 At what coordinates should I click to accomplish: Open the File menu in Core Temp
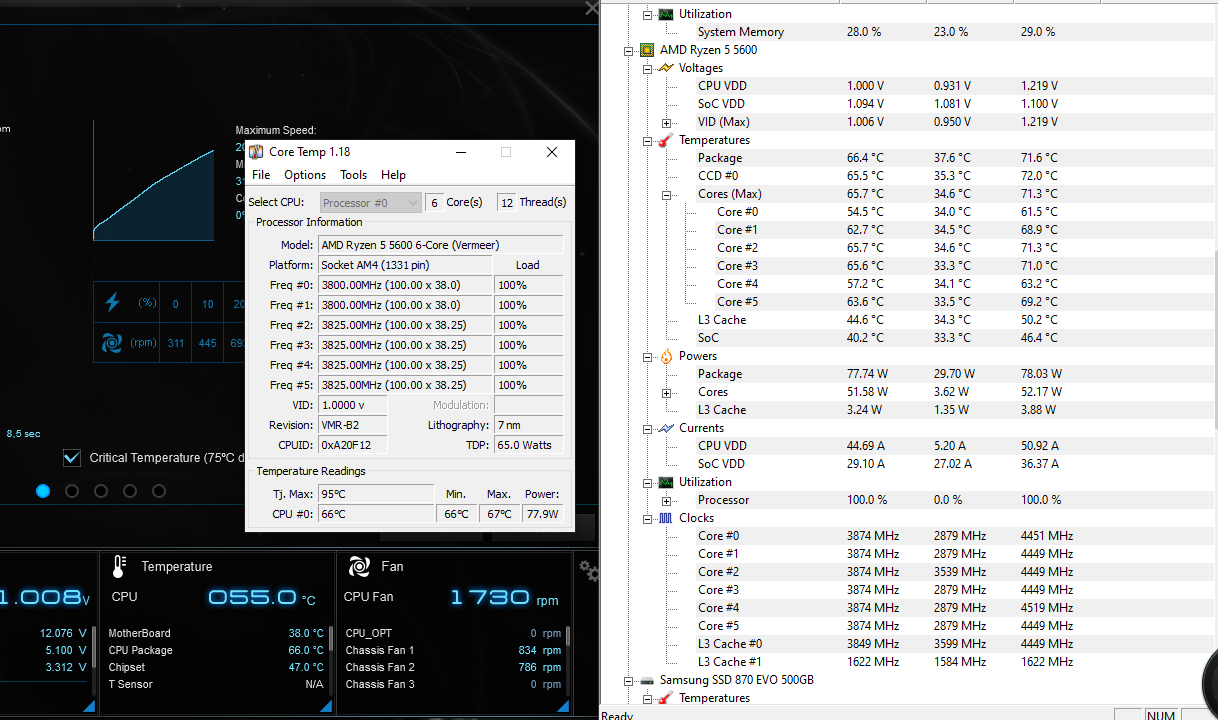click(x=261, y=175)
